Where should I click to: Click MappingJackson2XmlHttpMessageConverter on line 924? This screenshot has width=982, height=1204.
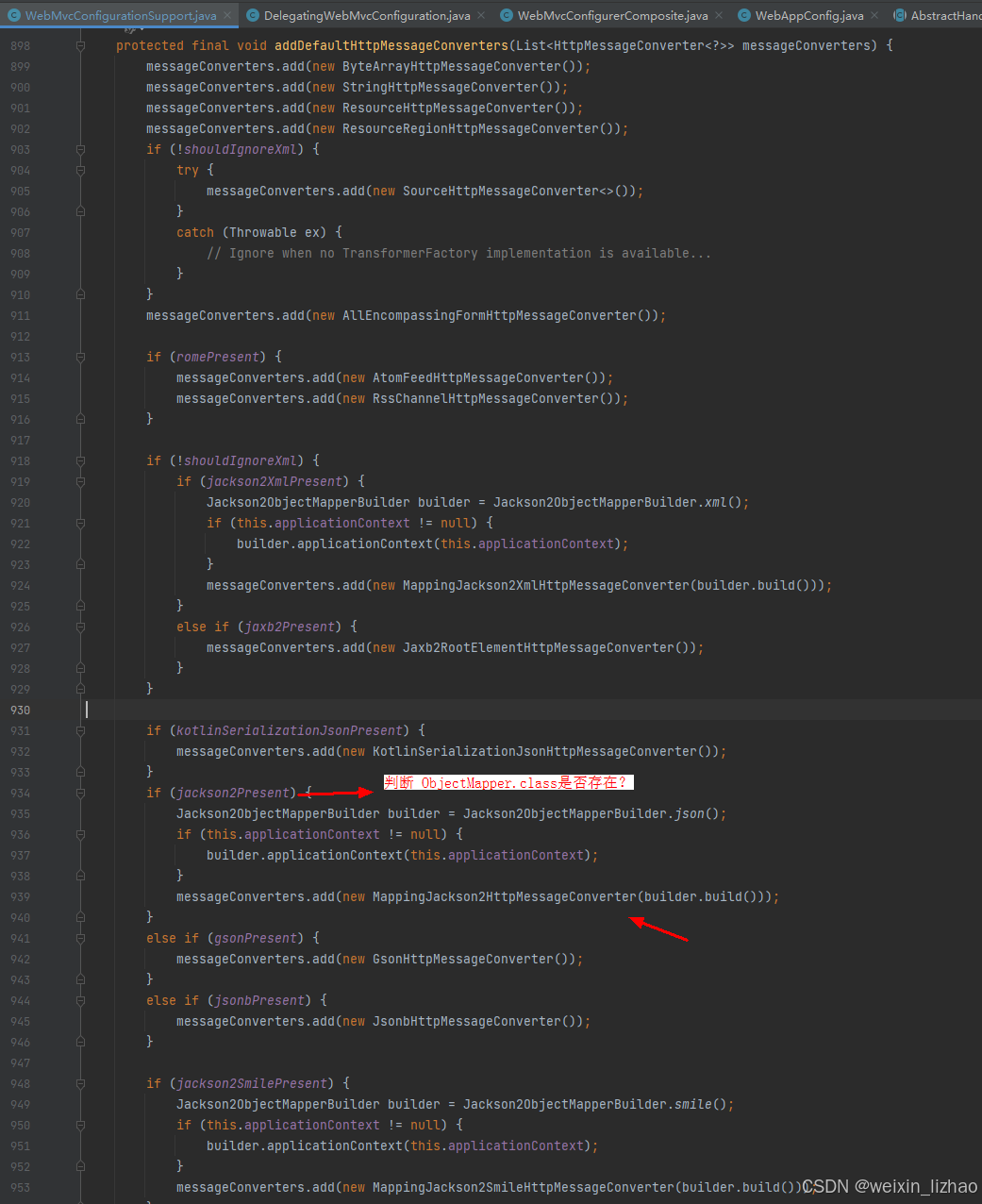[x=546, y=585]
